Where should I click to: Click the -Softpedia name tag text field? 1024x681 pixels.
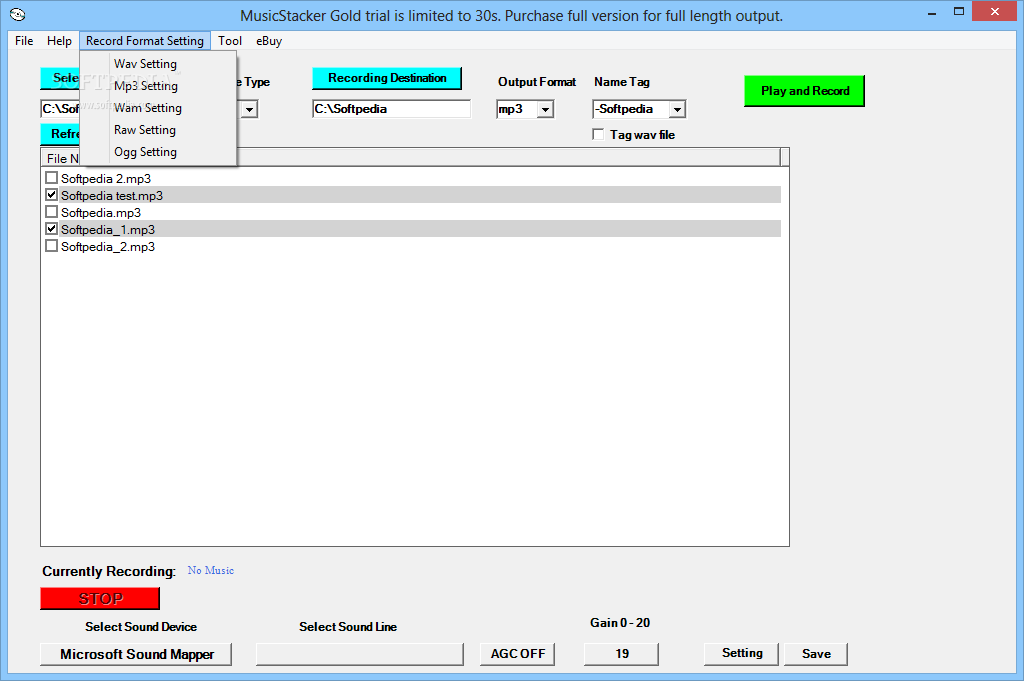click(631, 109)
